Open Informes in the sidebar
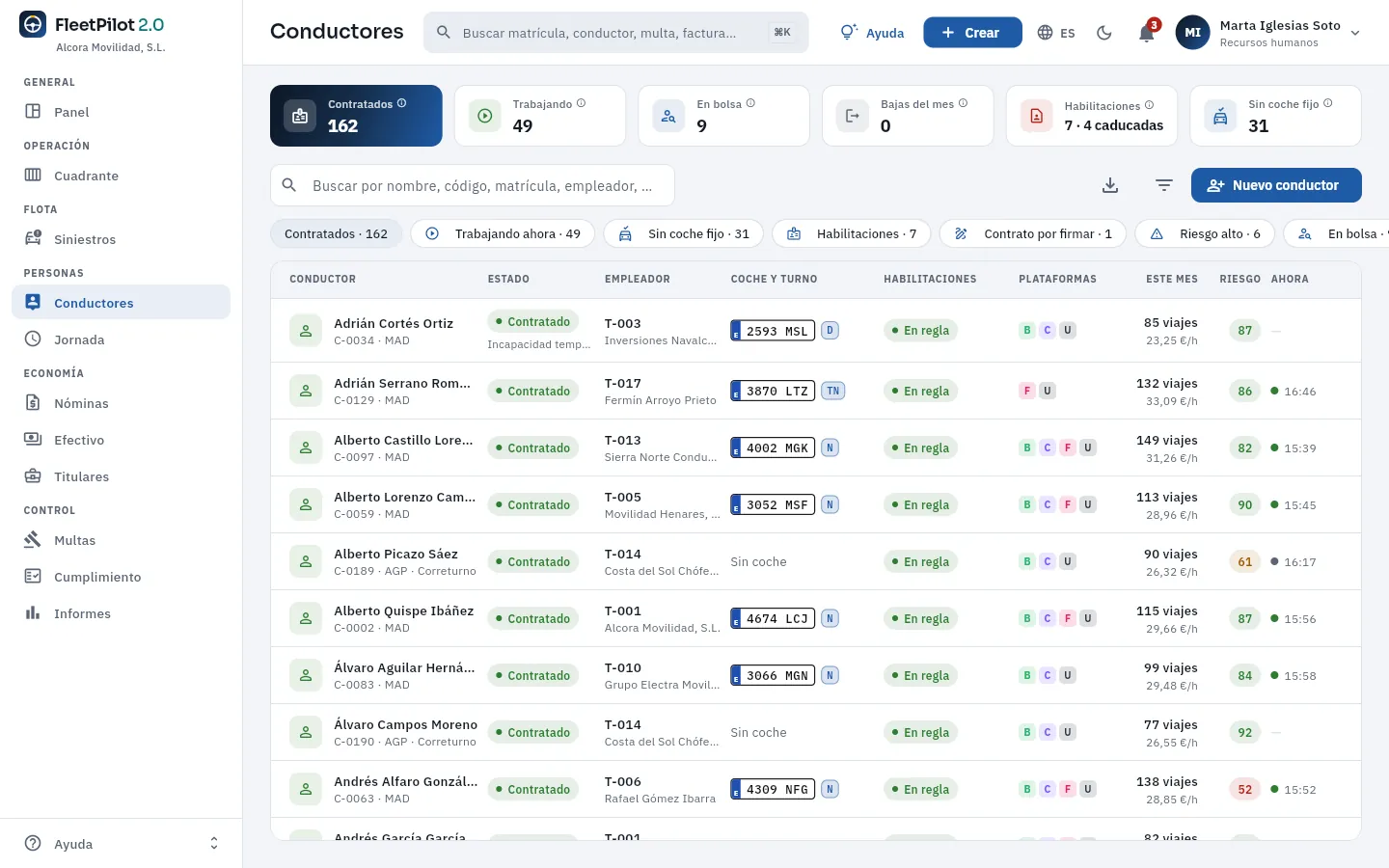The height and width of the screenshot is (868, 1389). click(121, 613)
